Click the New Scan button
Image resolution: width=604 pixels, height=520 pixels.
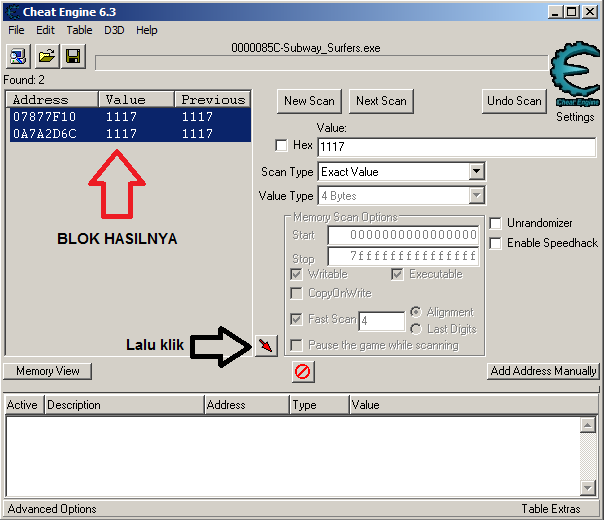309,101
